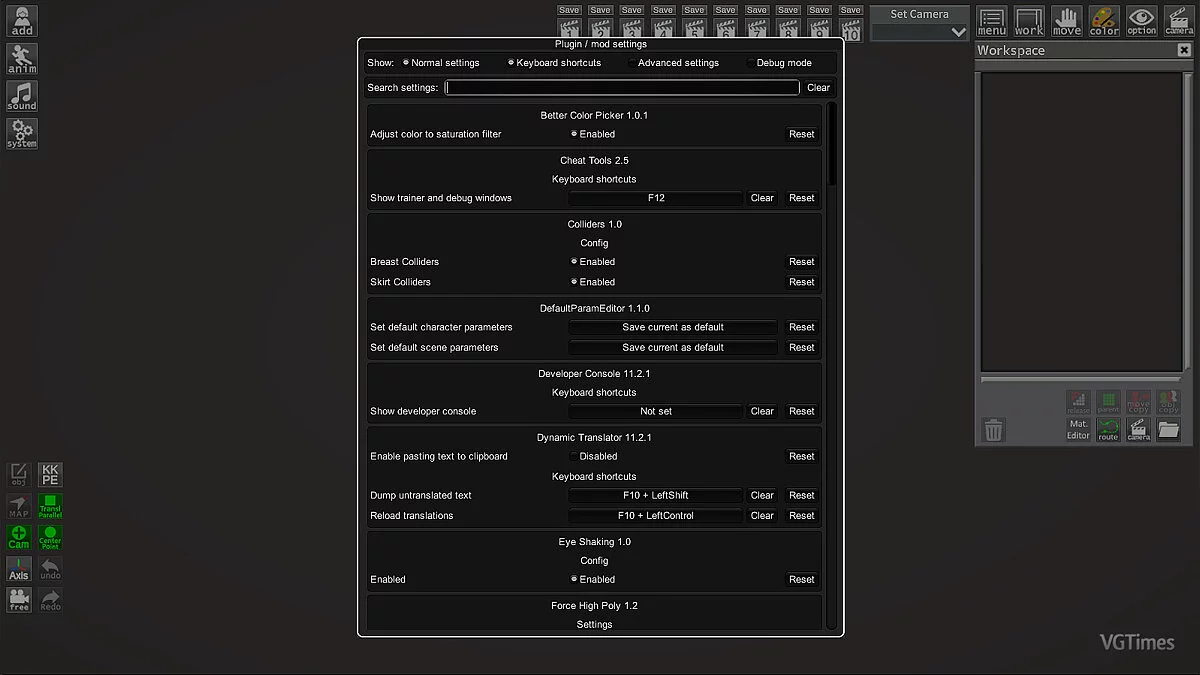Screen dimensions: 1200x675
Task: Toggle Enable pasting text to clipboard
Action: pyautogui.click(x=574, y=457)
